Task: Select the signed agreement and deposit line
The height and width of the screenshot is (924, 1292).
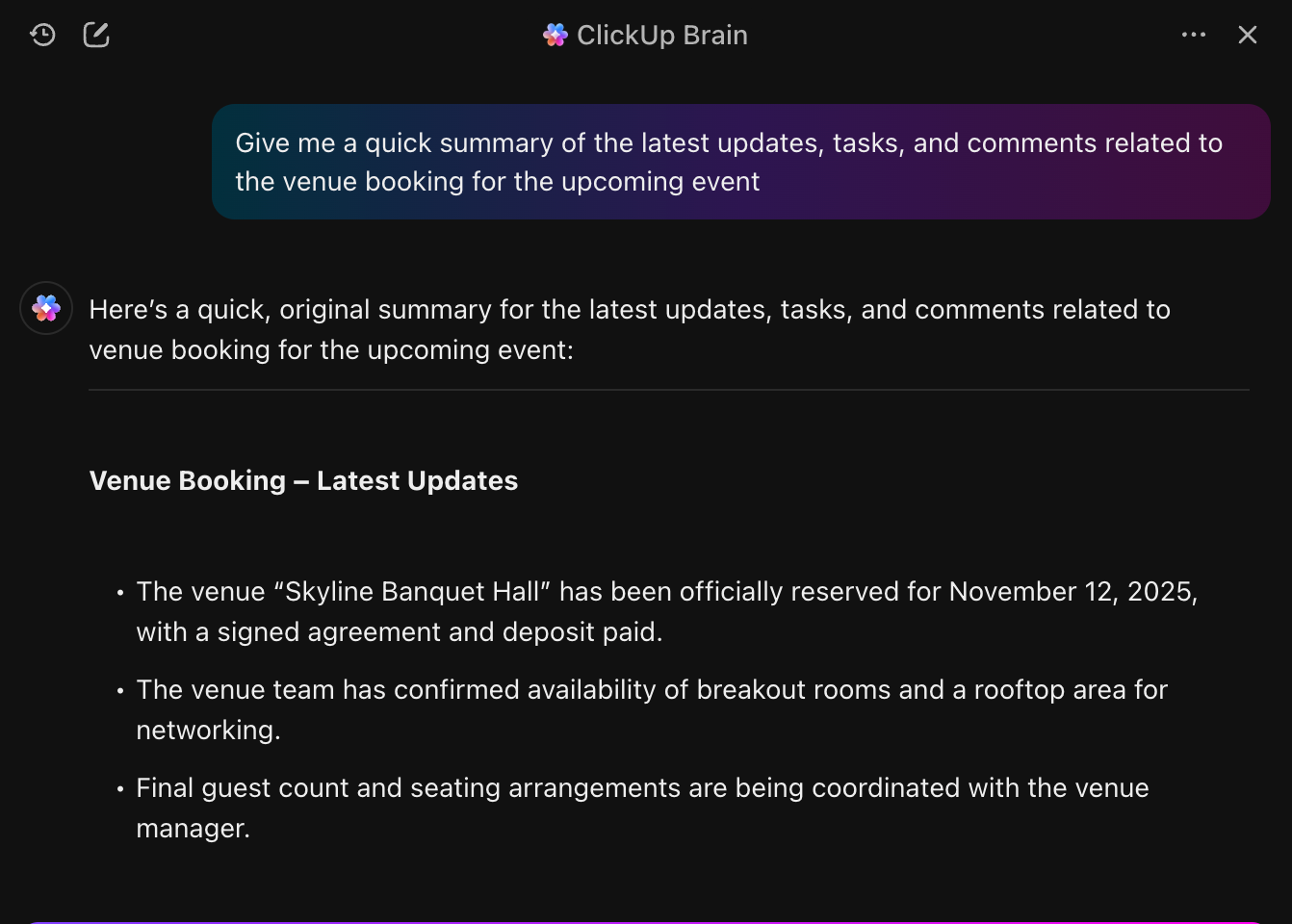Action: [399, 631]
